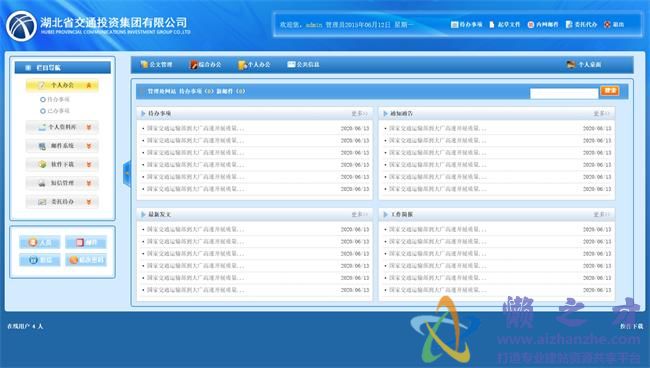Expand the 委托待办 section arrow

click(x=89, y=202)
